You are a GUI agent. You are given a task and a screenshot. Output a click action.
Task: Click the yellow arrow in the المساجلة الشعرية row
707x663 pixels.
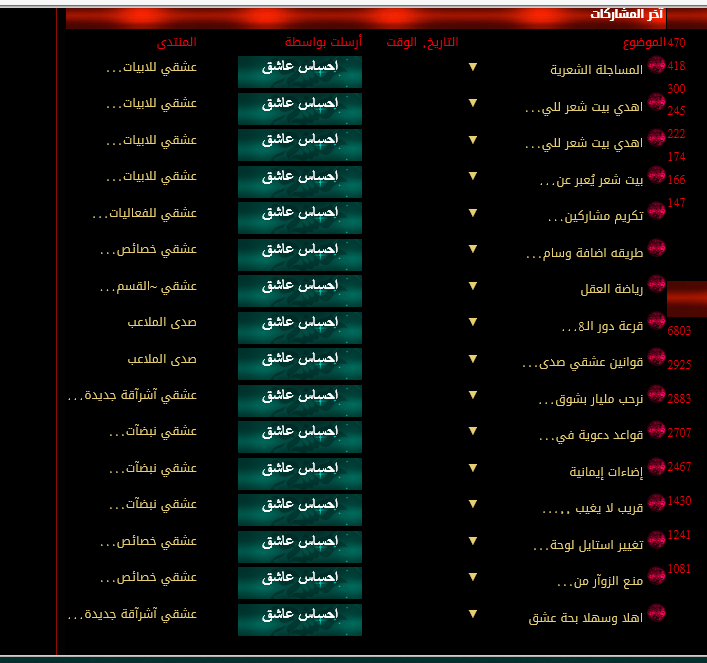coord(473,67)
